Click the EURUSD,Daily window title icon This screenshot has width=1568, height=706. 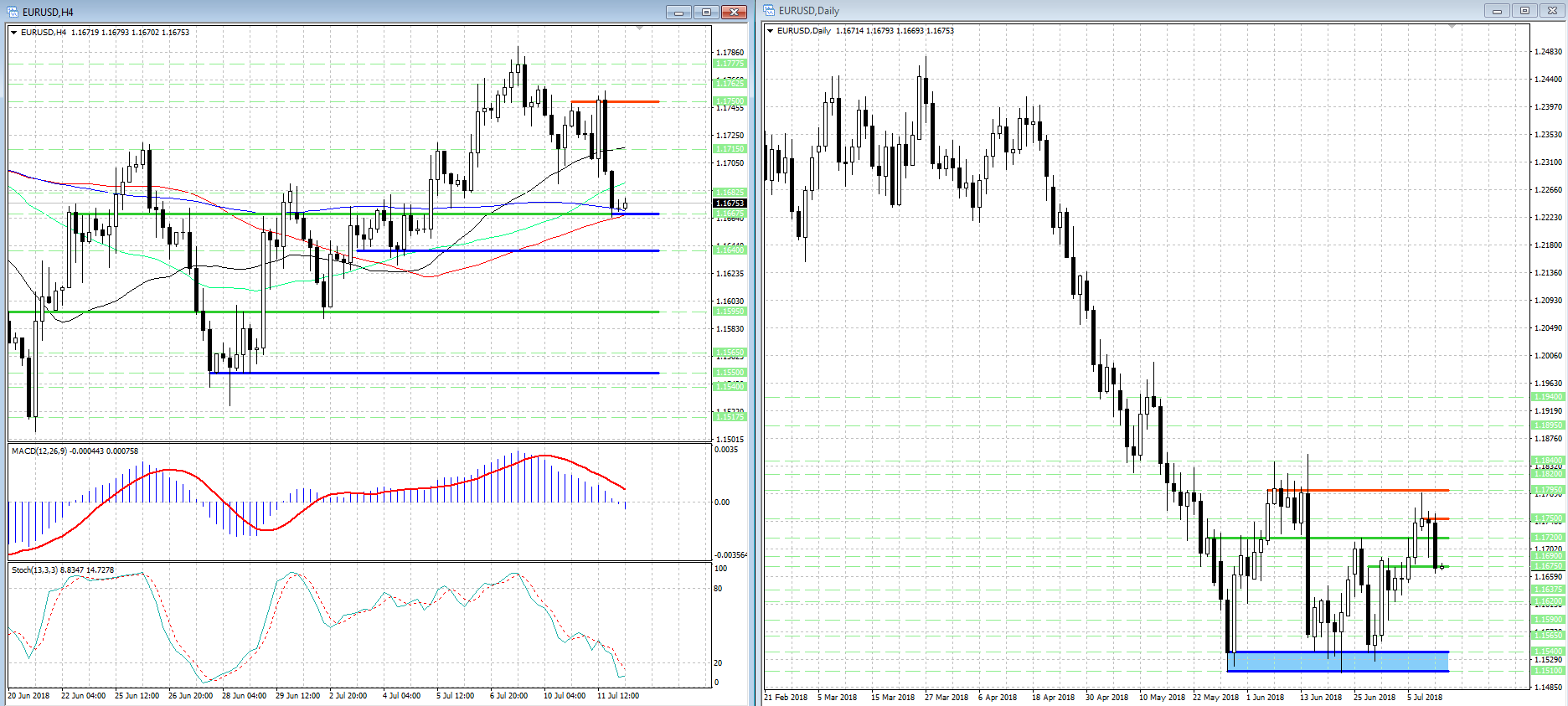click(770, 10)
